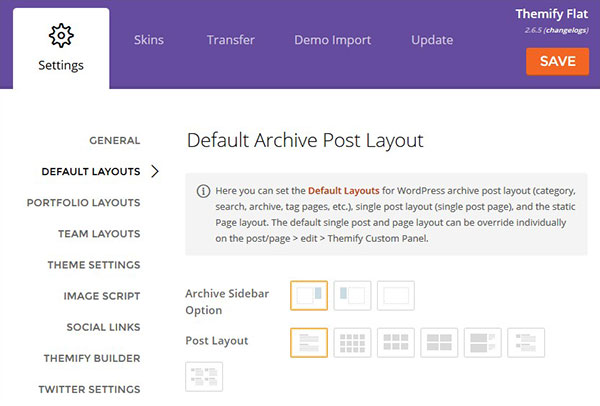Click the Post Layout label
This screenshot has width=600, height=406.
pyautogui.click(x=217, y=341)
